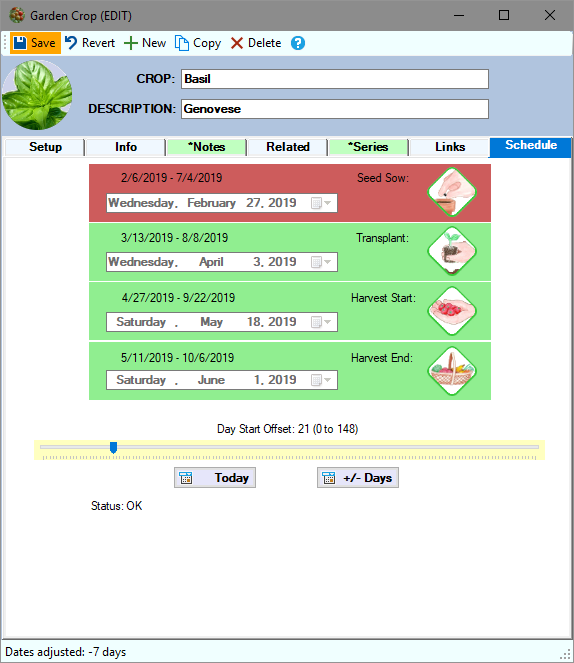Click the Transplant seedling icon

[x=452, y=252]
